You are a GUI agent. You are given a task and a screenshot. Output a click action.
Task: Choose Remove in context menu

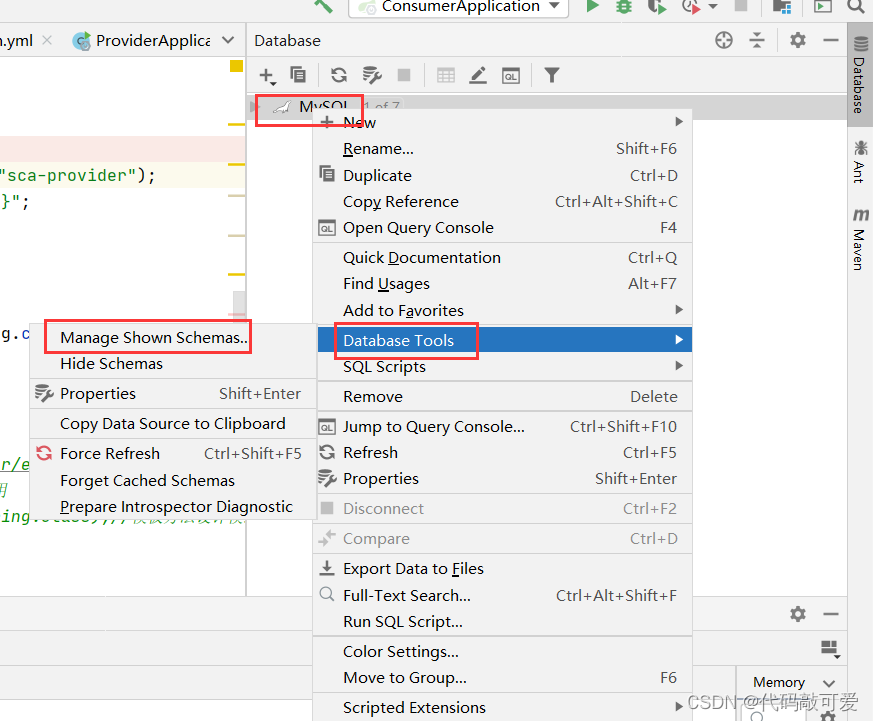coord(504,396)
